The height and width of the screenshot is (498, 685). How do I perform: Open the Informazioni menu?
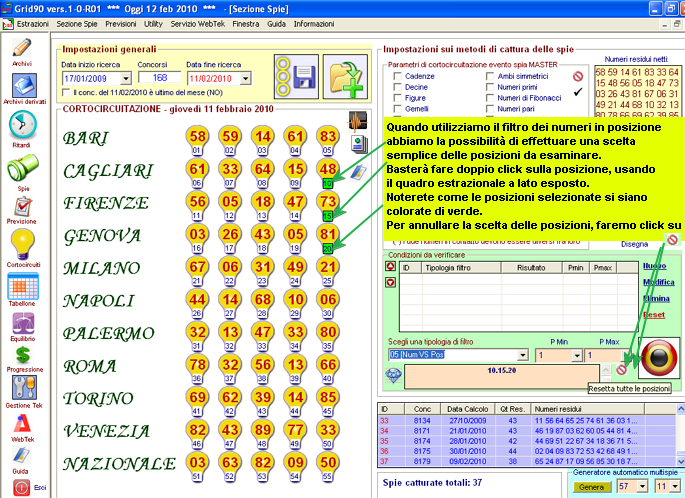click(x=314, y=24)
